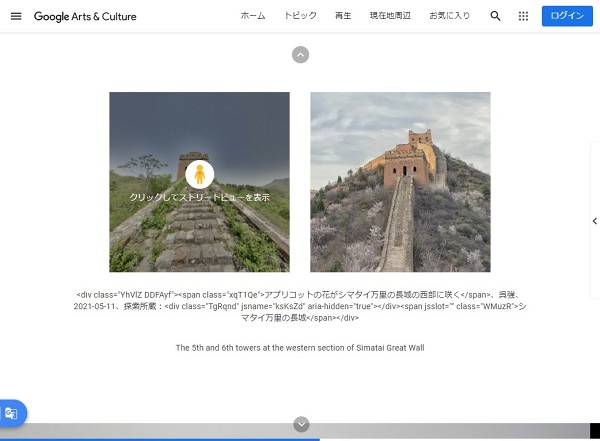Click the blue story progress bar
Image resolution: width=600 pixels, height=441 pixels.
[x=160, y=438]
